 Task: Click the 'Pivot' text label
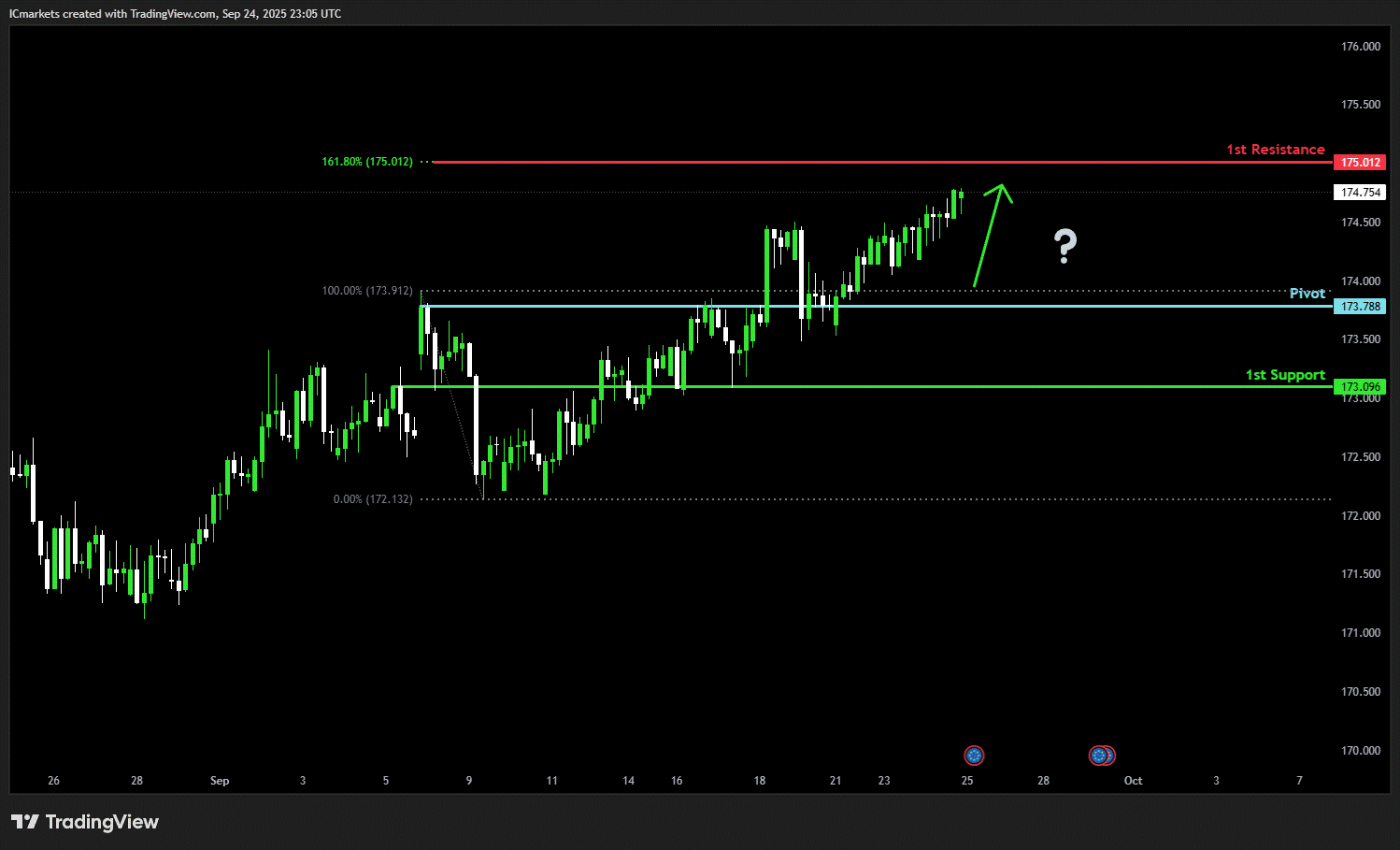(x=1307, y=294)
